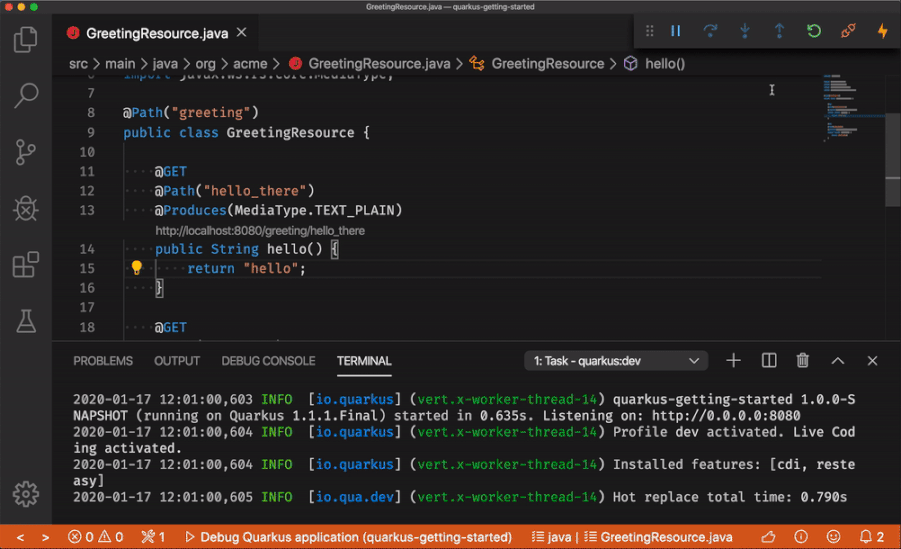Expand hello() breadcrumb item
This screenshot has height=549, width=901.
(664, 63)
